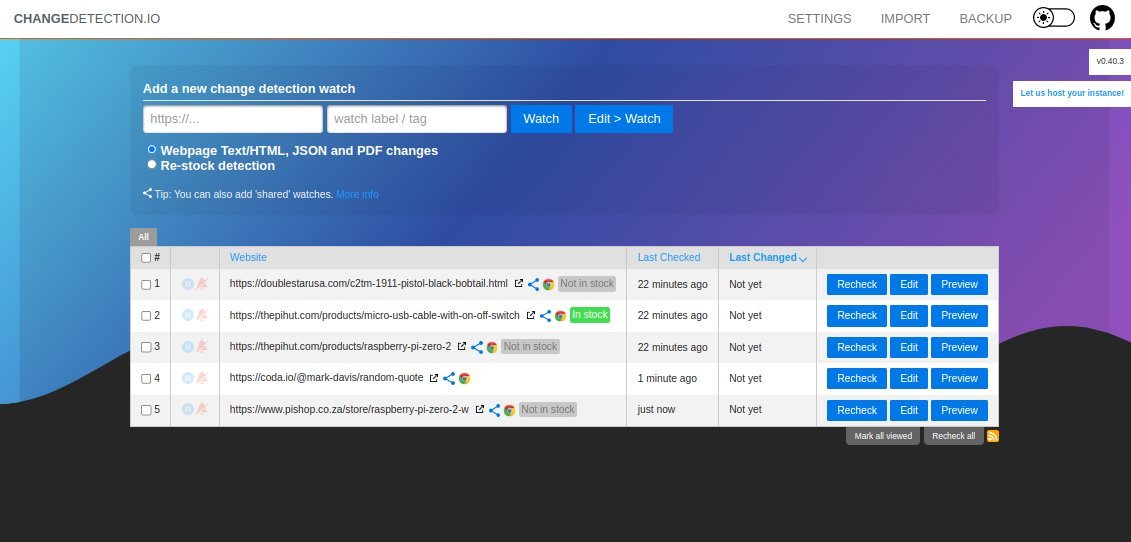Viewport: 1131px width, 542px height.
Task: Select all watches with header checkbox
Action: tap(146, 258)
